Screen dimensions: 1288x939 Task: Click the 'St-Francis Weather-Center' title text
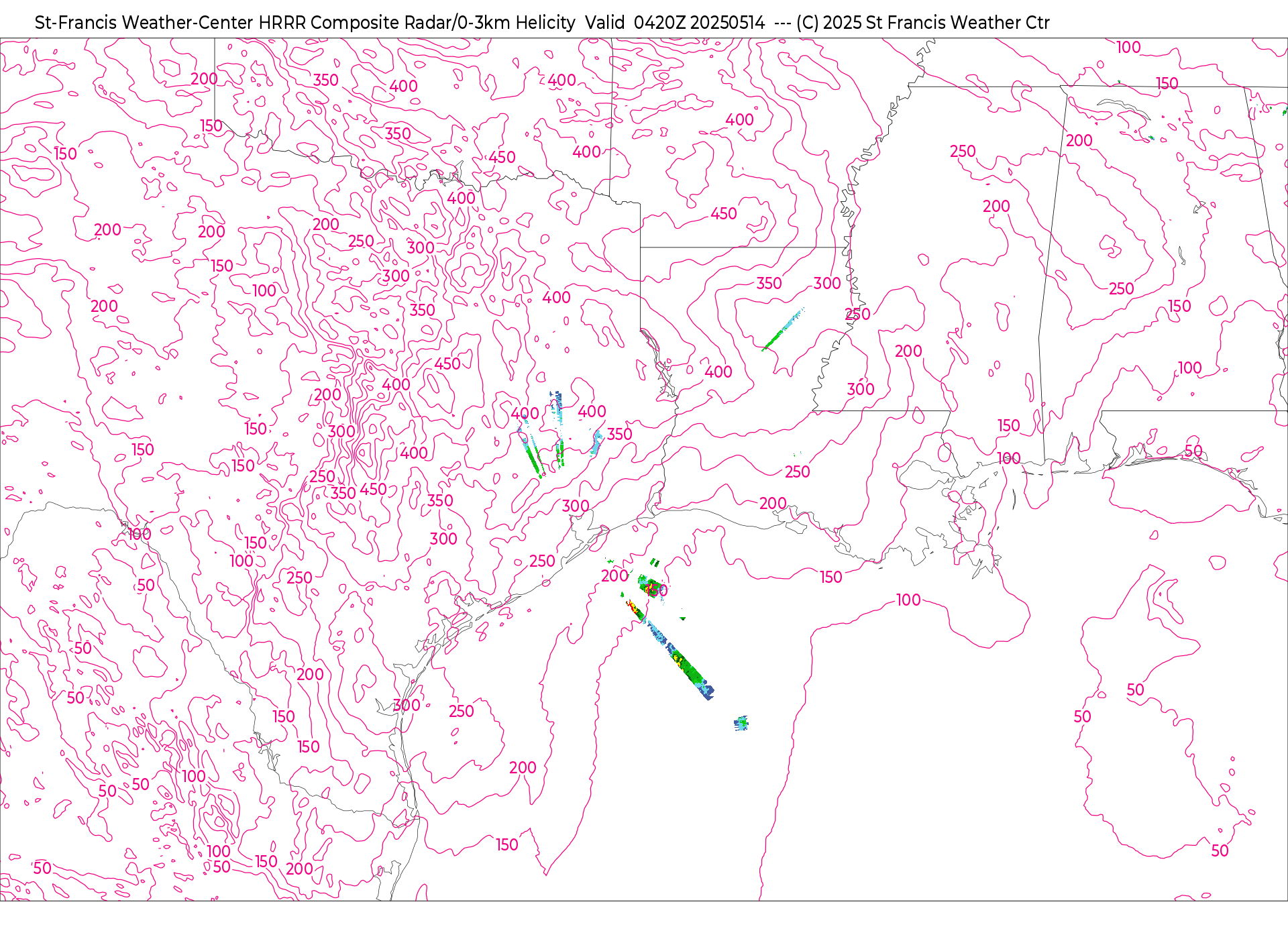pyautogui.click(x=144, y=23)
